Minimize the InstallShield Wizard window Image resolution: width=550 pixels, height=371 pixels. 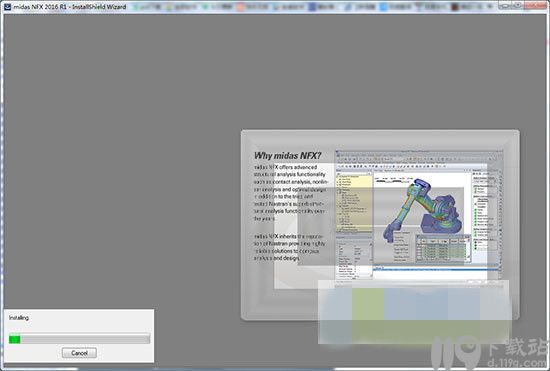[505, 5]
